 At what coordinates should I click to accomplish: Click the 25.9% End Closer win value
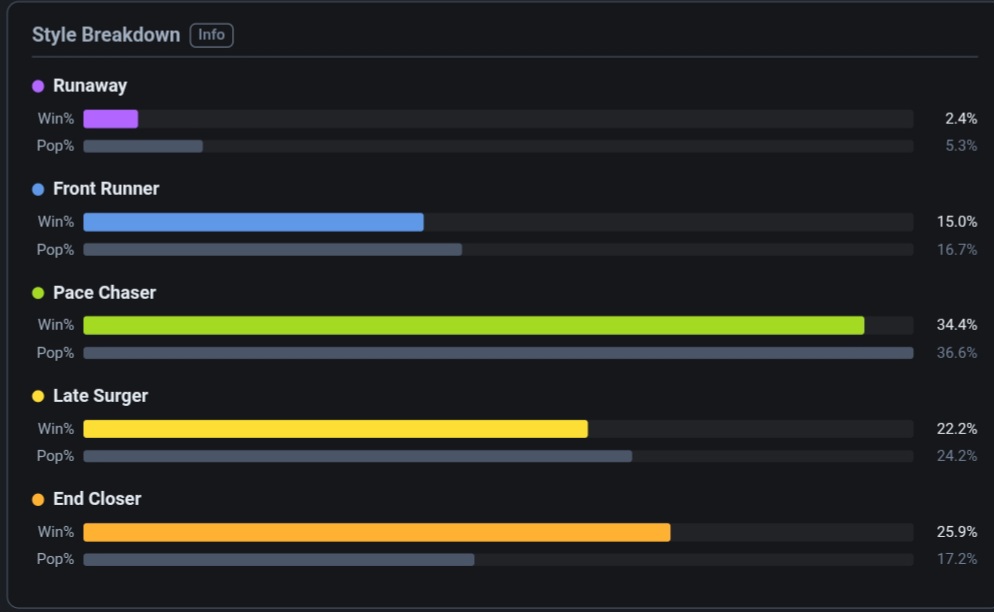click(x=957, y=531)
